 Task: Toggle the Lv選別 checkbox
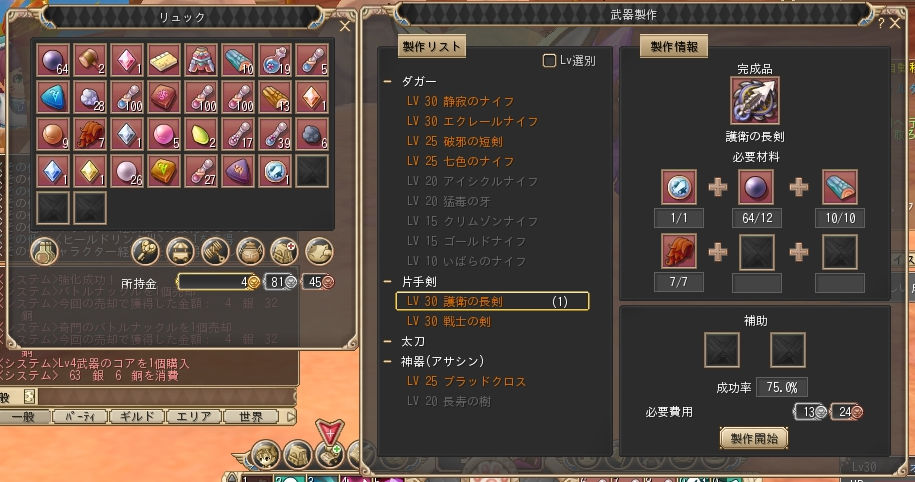coord(549,60)
